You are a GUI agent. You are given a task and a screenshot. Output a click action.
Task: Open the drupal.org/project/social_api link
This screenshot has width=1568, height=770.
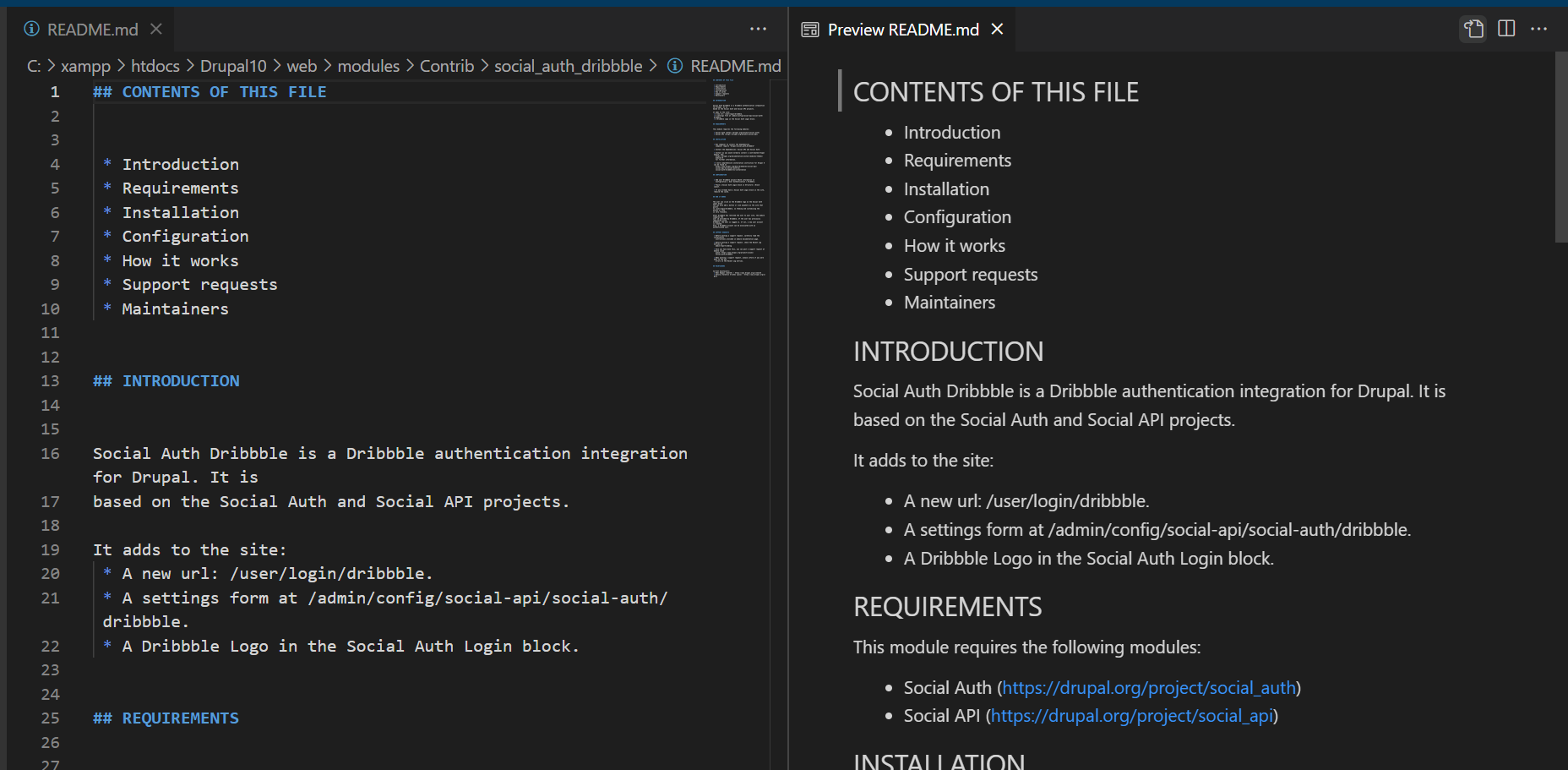(x=1132, y=715)
